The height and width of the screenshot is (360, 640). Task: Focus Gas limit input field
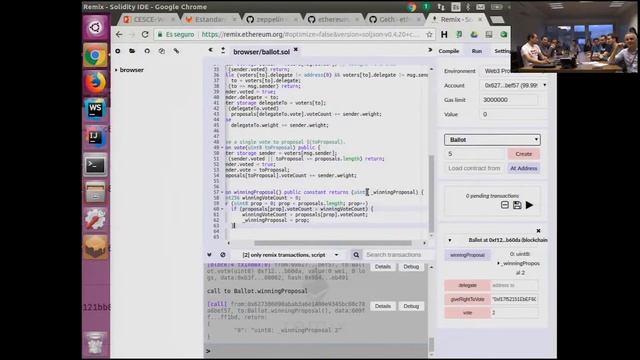(x=509, y=100)
